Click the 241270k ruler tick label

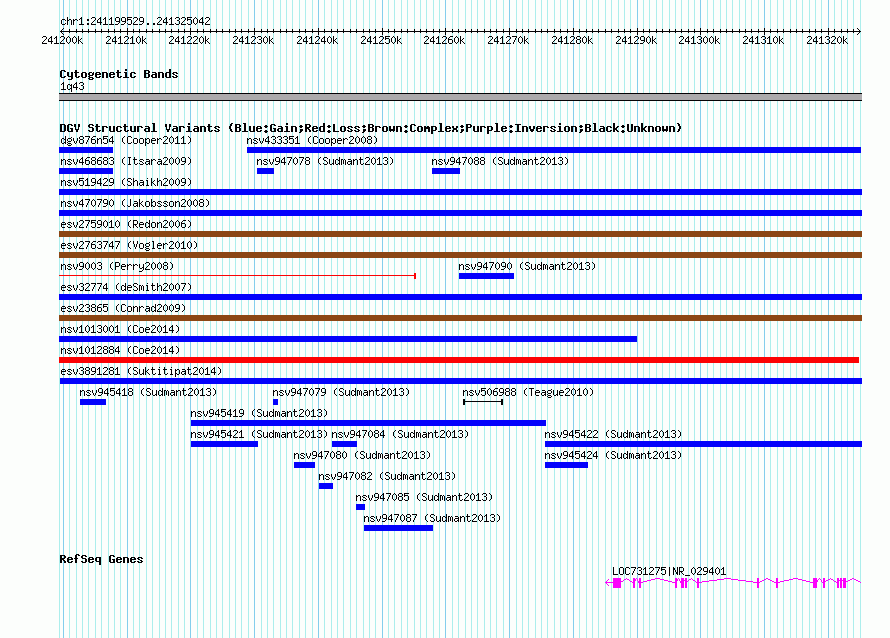coord(508,40)
